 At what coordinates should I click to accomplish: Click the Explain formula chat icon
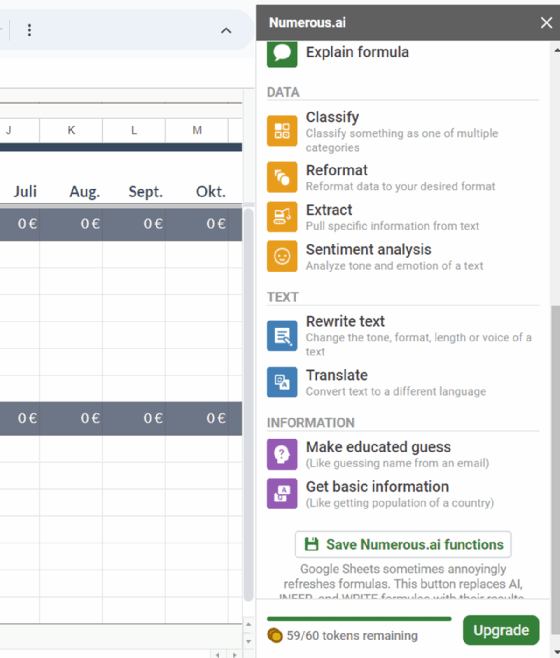pyautogui.click(x=282, y=53)
